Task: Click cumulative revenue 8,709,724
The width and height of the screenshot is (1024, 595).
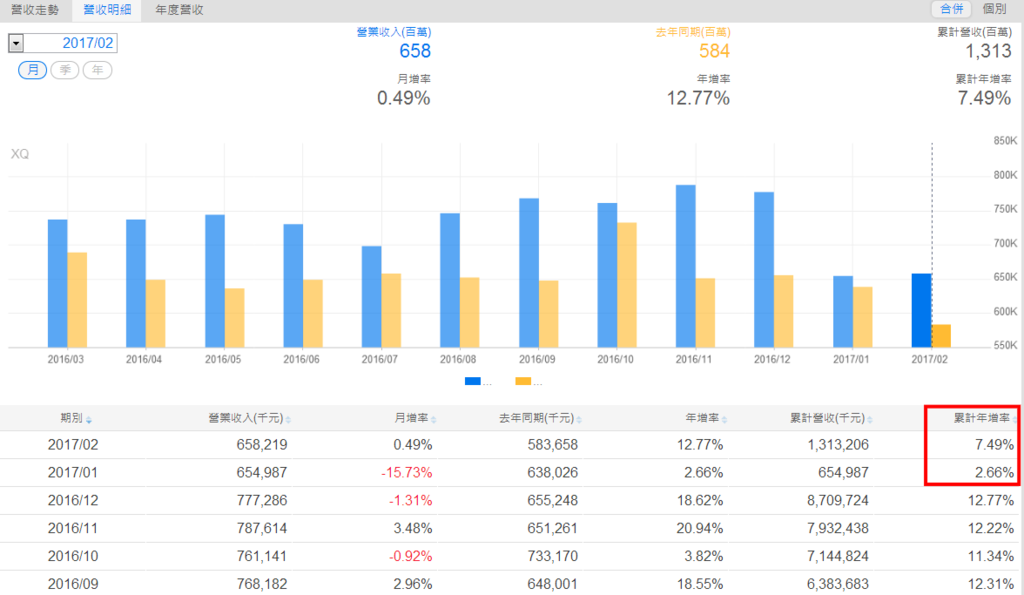Action: pos(838,500)
